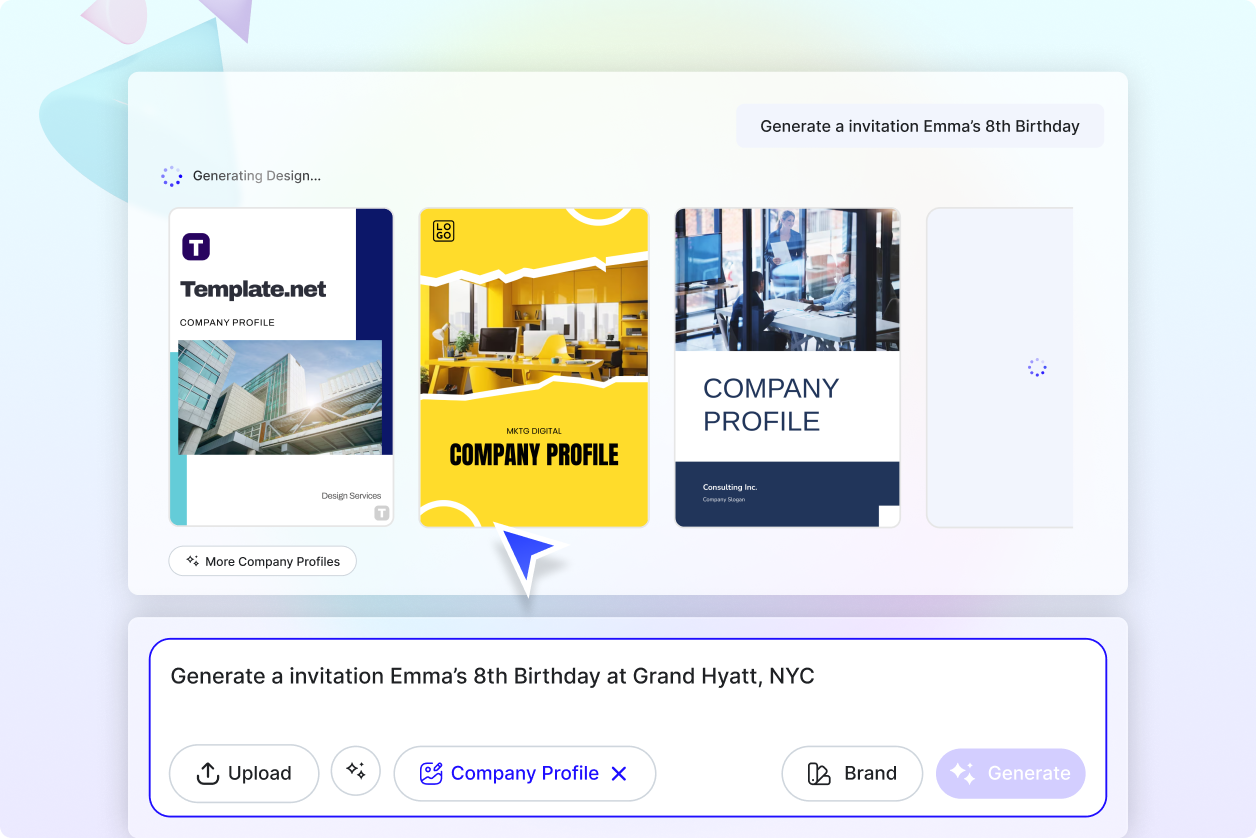Click the building photo in Template.net design
The height and width of the screenshot is (838, 1256).
(280, 397)
